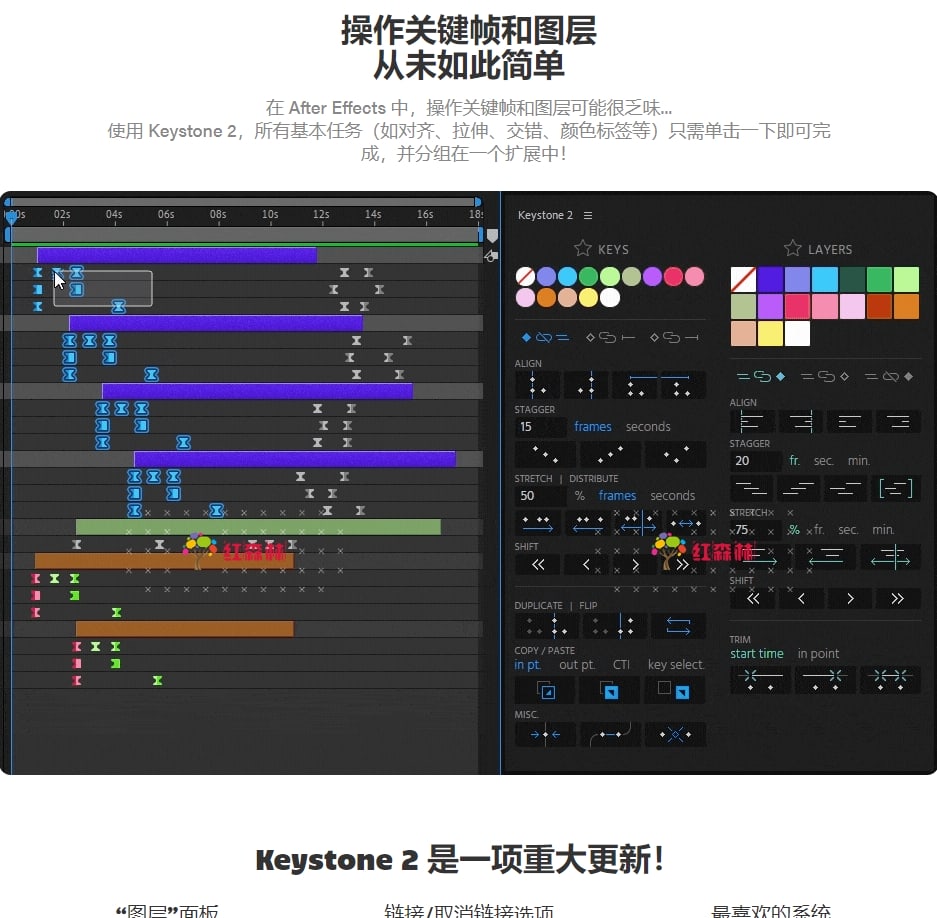This screenshot has height=918, width=937.
Task: Enable Layers unlinked mode with gray diamond
Action: (x=889, y=377)
